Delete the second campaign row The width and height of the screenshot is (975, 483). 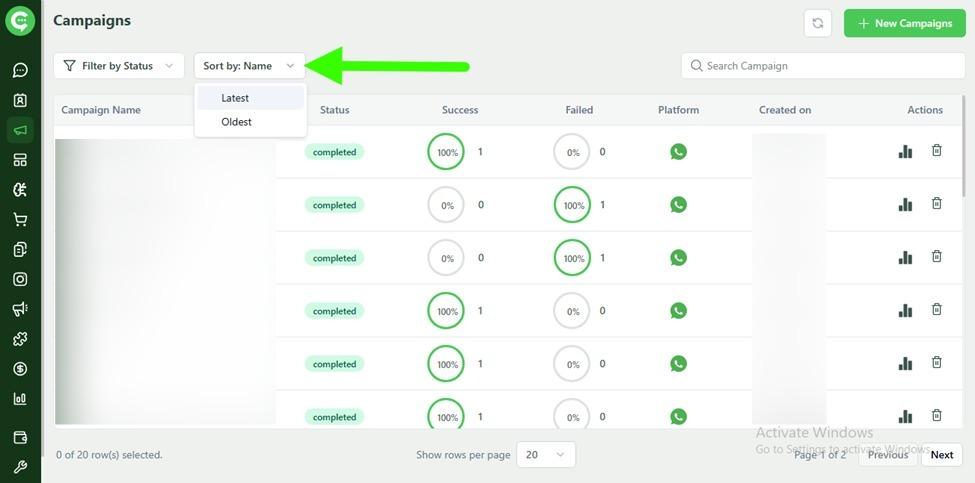tap(936, 203)
